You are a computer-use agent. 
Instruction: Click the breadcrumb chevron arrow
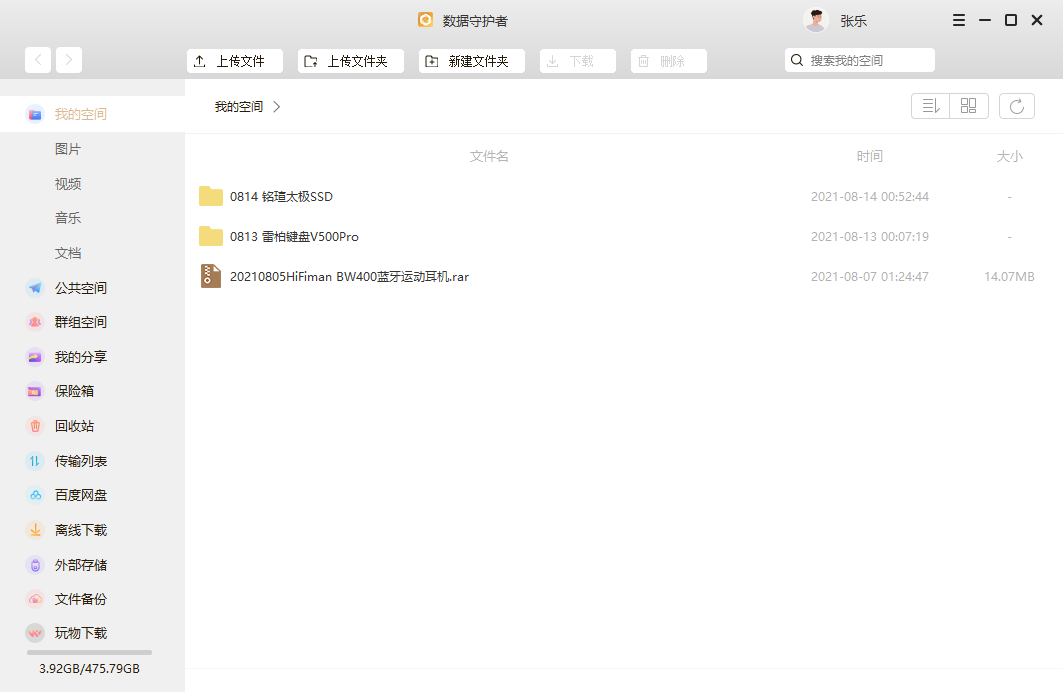277,106
